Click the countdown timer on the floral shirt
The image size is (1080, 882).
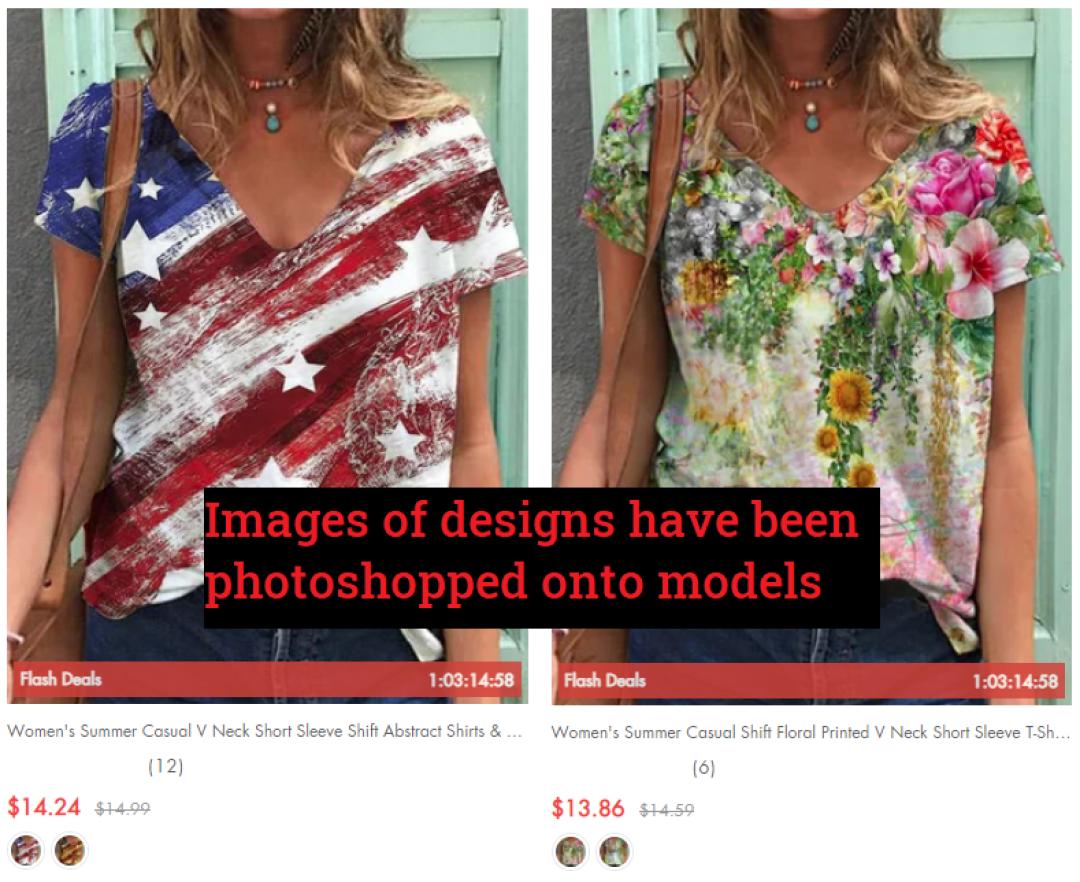coord(1015,682)
